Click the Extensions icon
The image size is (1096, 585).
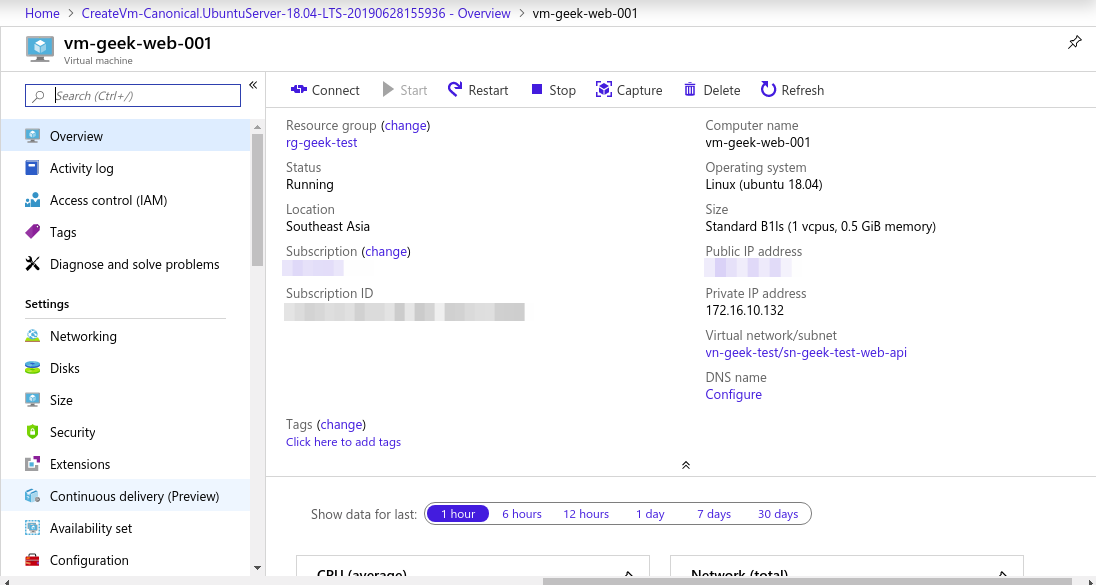[x=32, y=464]
